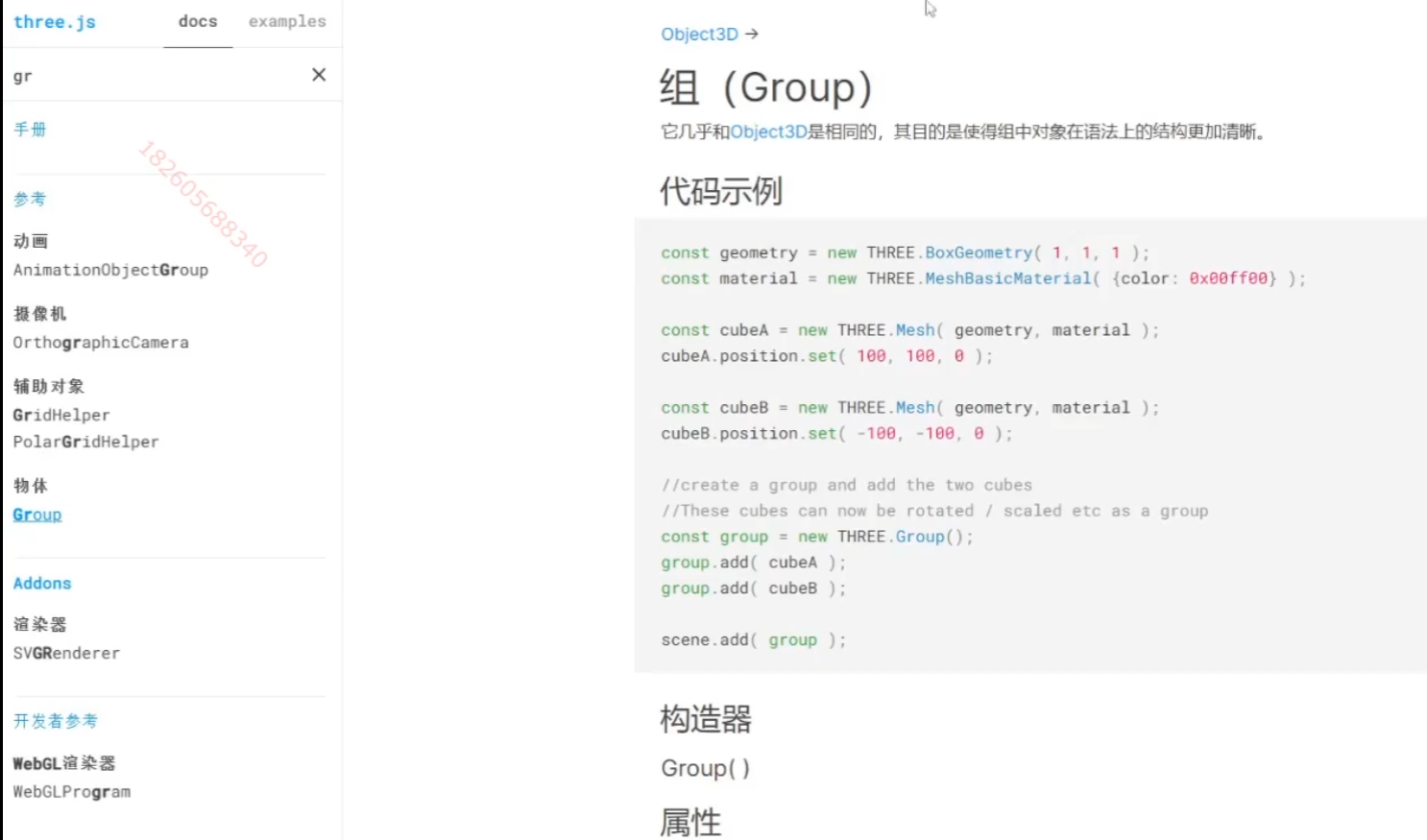
Task: Open the Object3D link in description
Action: (768, 132)
